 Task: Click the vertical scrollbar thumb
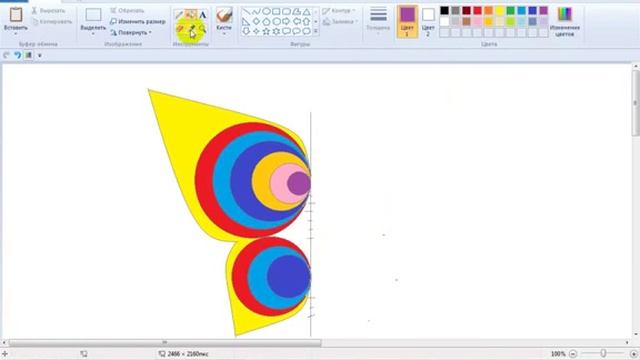pos(636,103)
